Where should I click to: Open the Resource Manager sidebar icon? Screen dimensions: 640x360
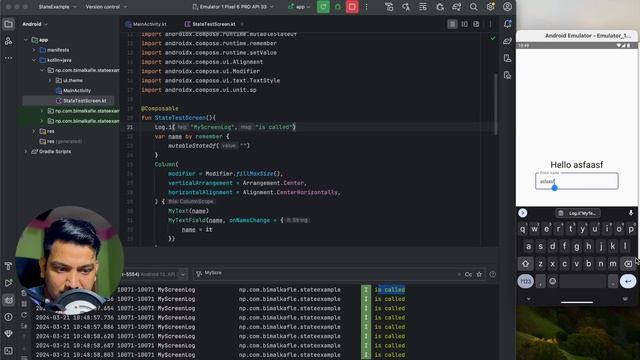pyautogui.click(x=8, y=41)
